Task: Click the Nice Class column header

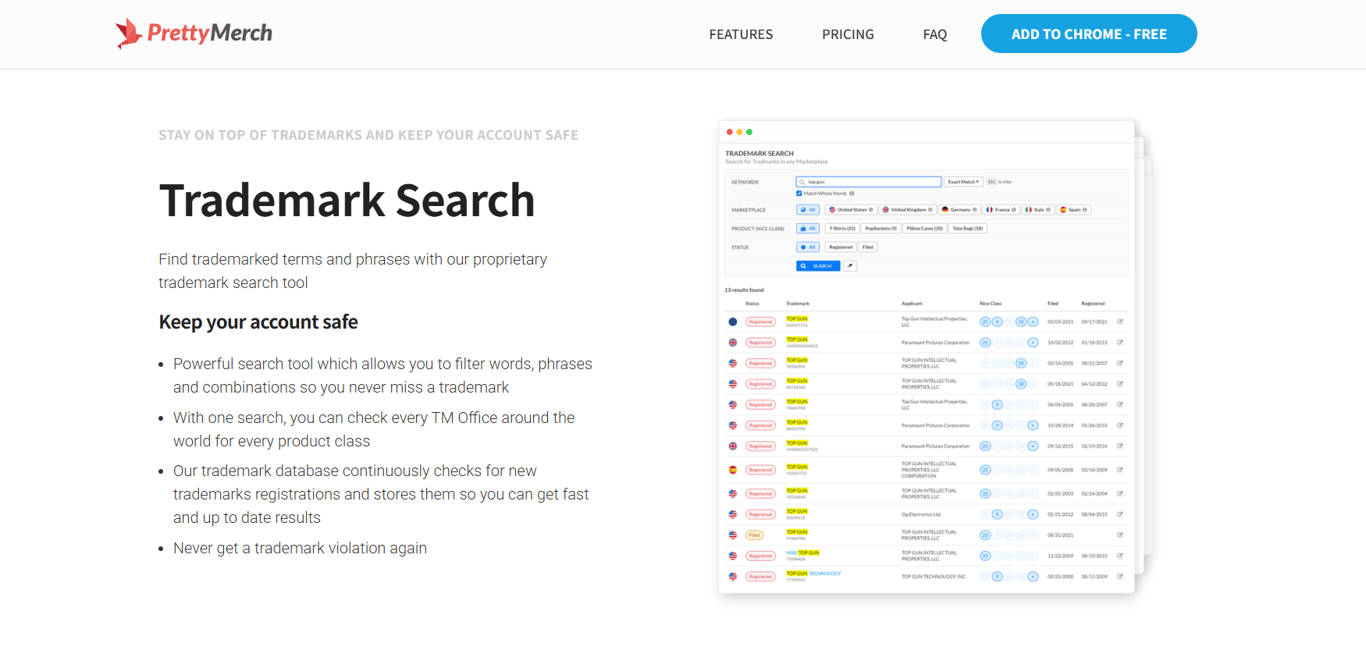Action: (x=990, y=303)
